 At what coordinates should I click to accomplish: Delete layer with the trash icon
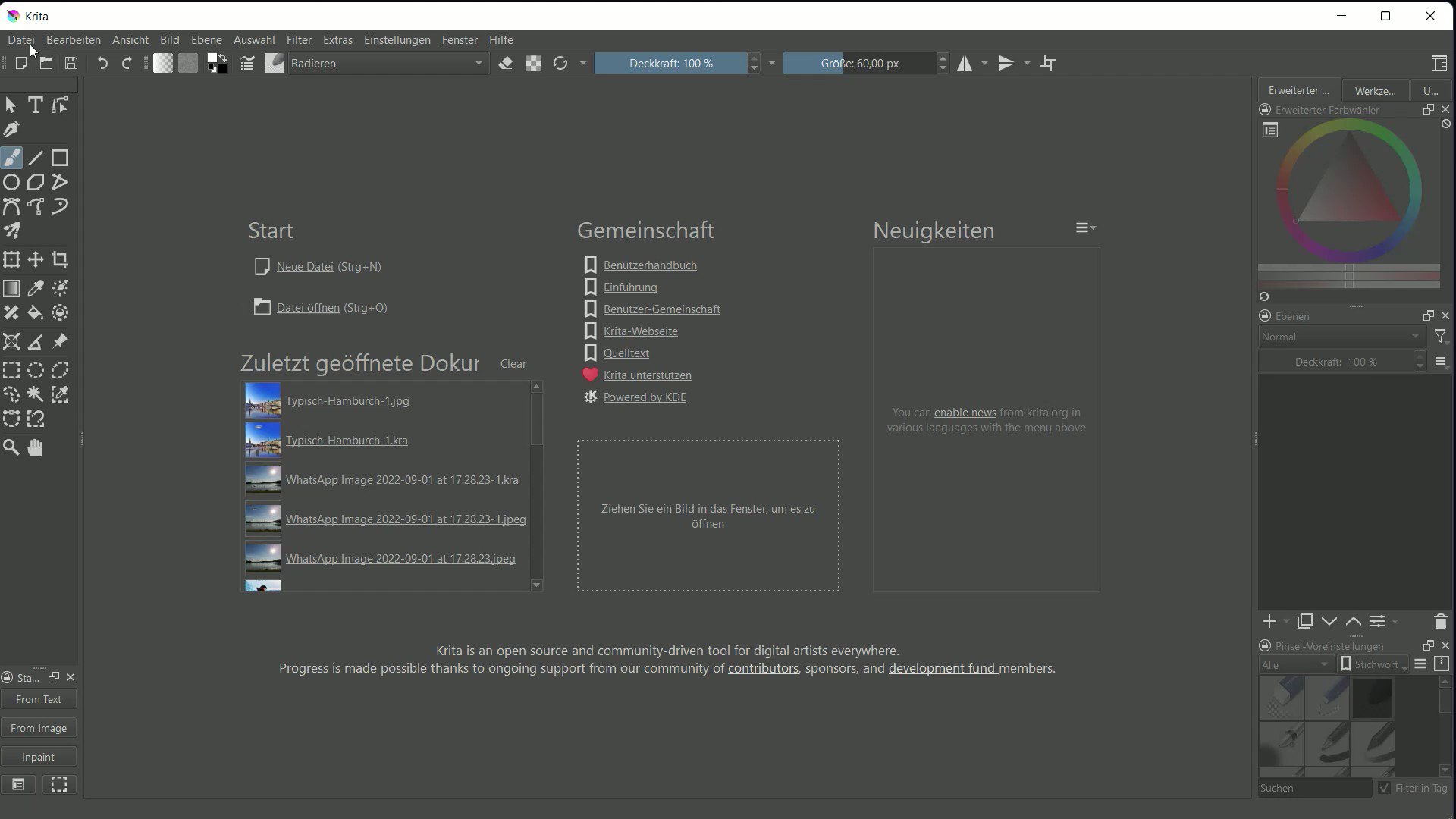tap(1440, 622)
